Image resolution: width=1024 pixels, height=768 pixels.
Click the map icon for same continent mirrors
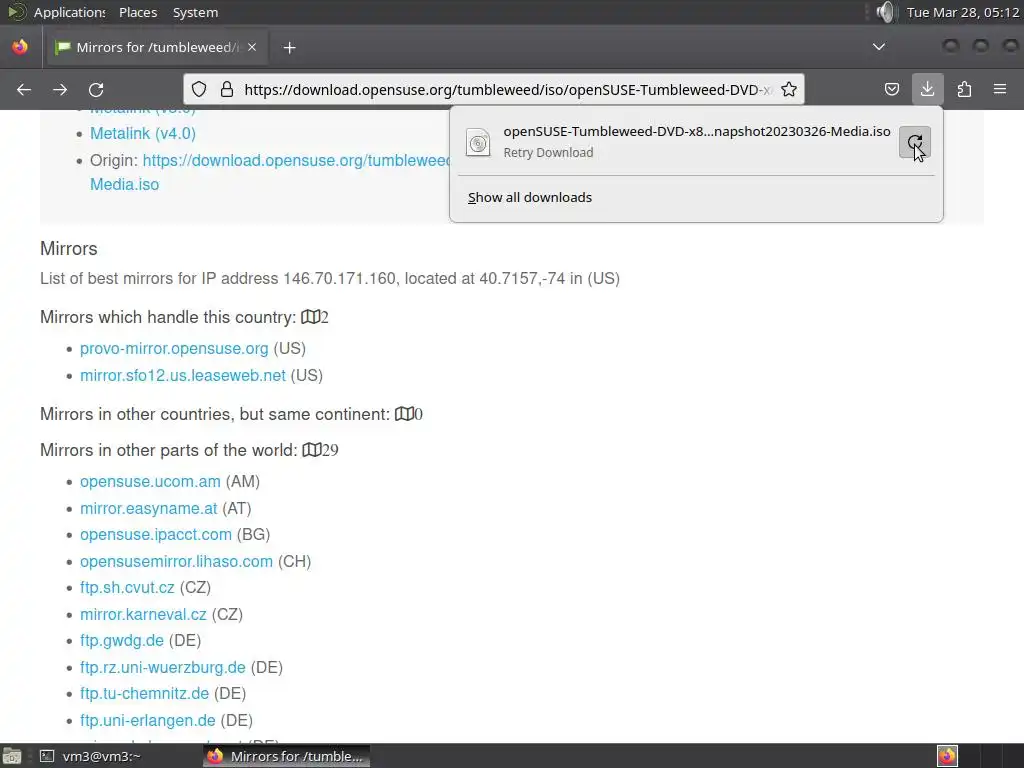(x=404, y=414)
